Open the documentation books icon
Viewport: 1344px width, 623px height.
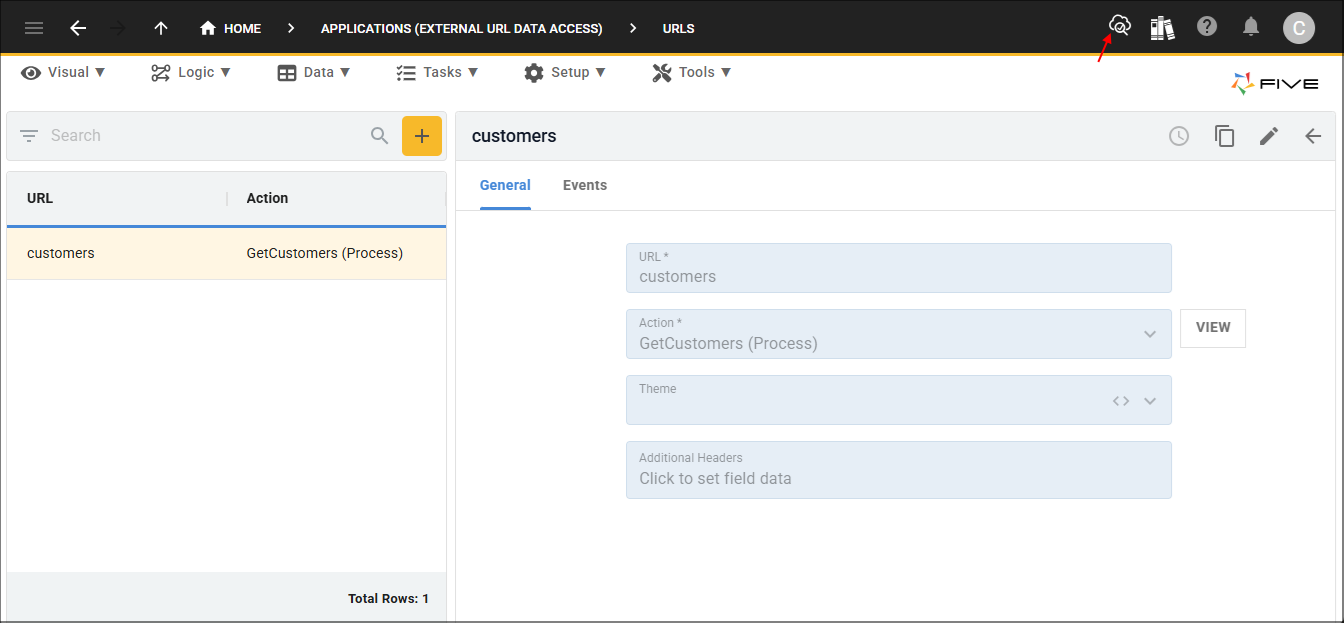coord(1162,28)
